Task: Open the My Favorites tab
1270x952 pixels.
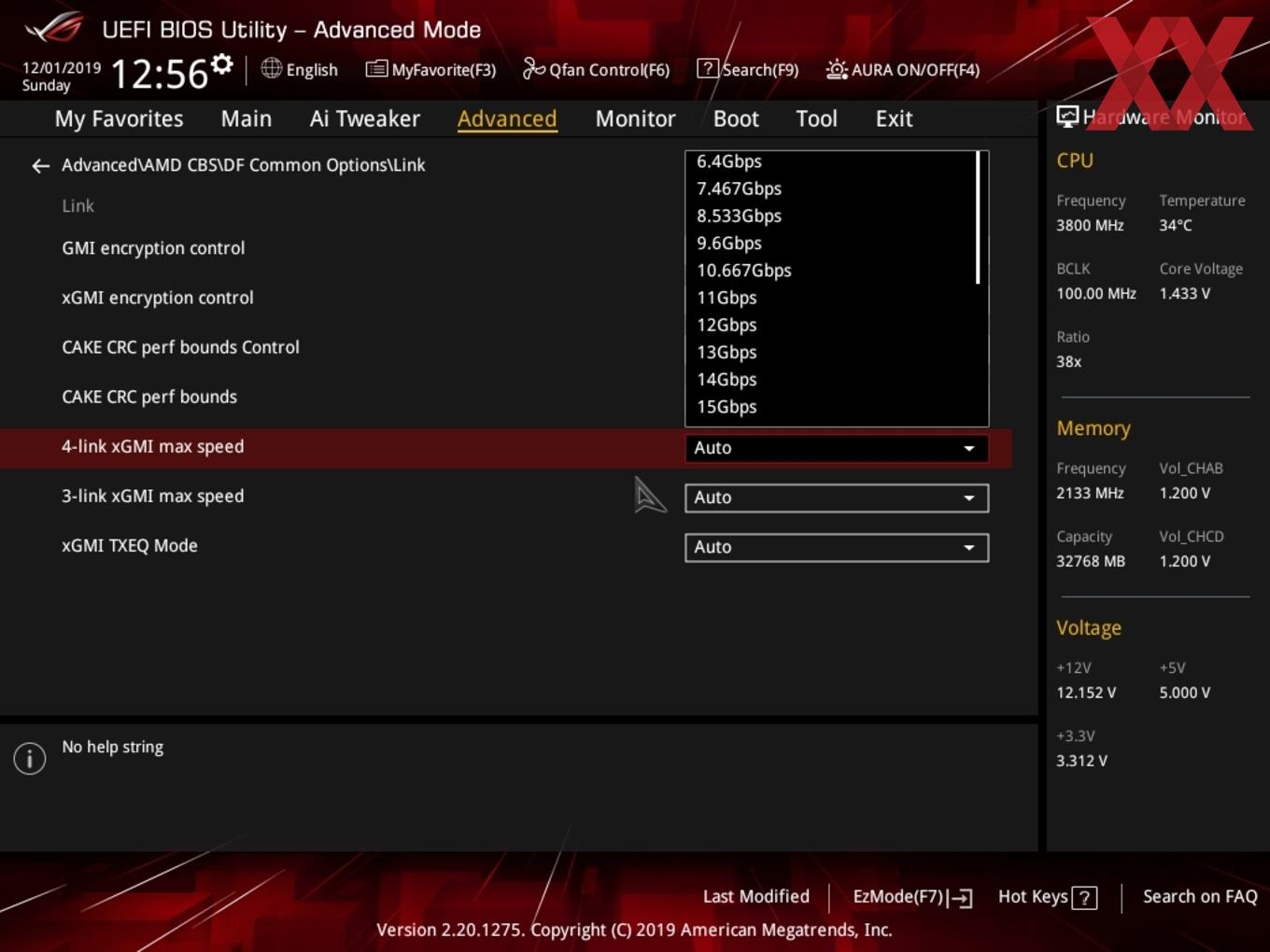Action: pyautogui.click(x=119, y=119)
